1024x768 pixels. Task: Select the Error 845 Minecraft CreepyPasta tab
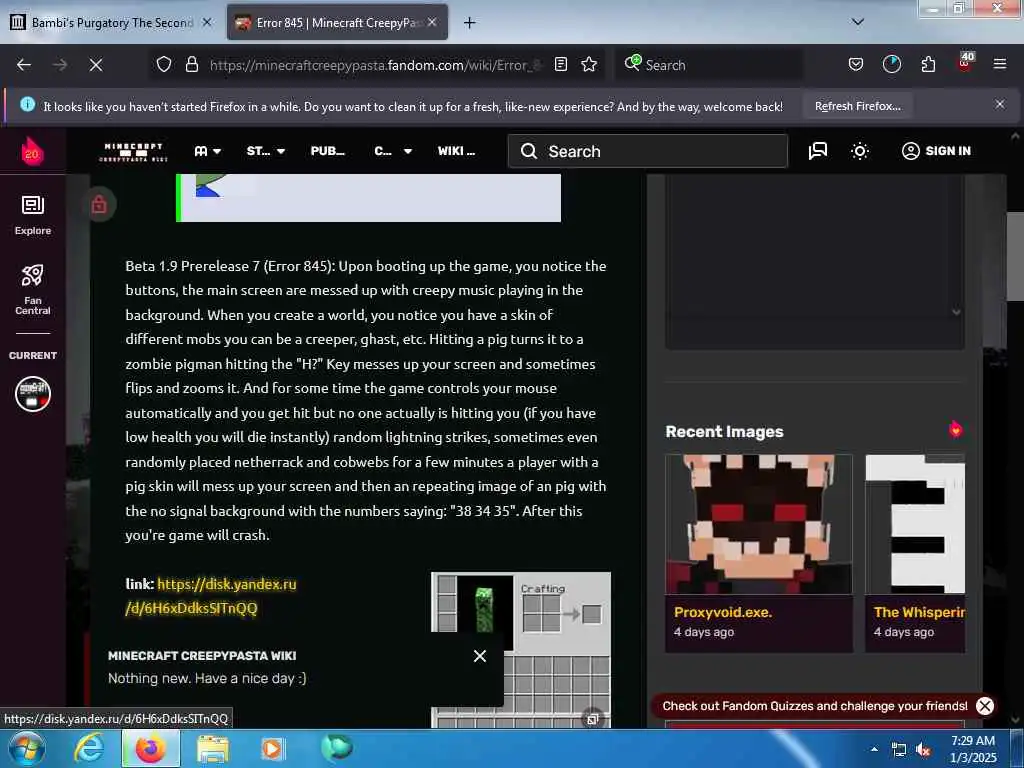tap(337, 23)
